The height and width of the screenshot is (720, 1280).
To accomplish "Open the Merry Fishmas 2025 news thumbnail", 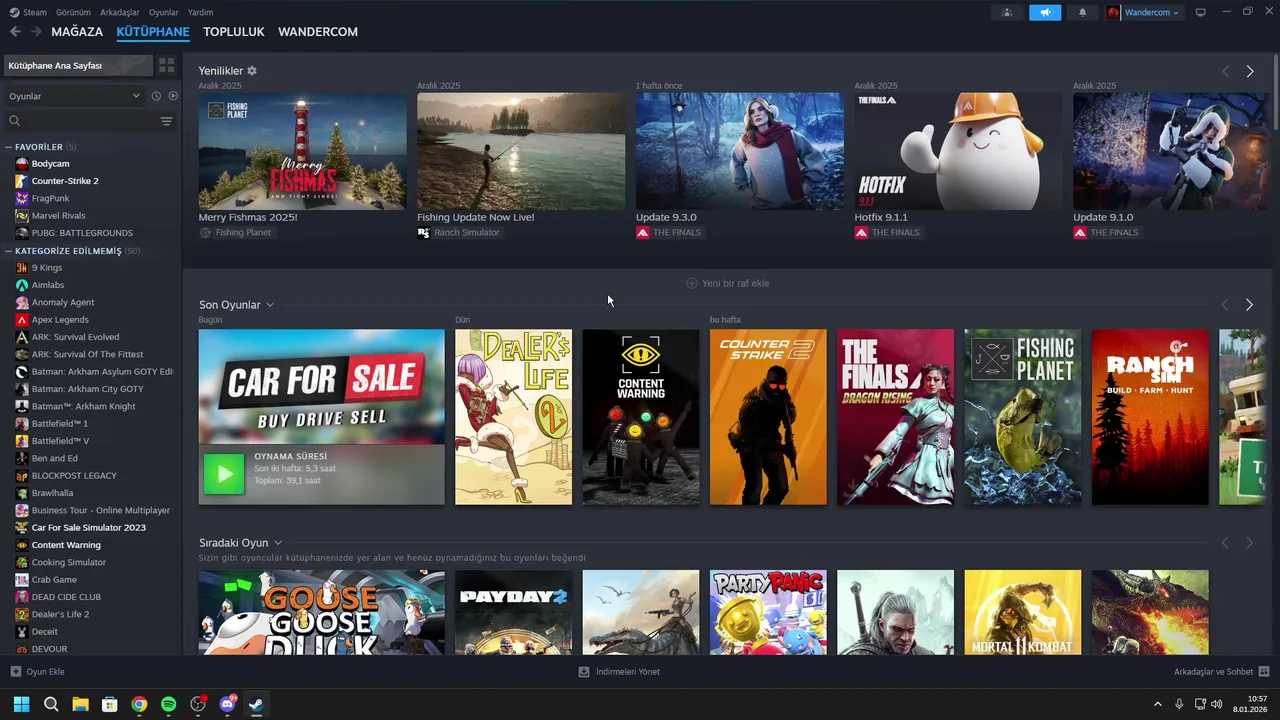I will point(302,151).
